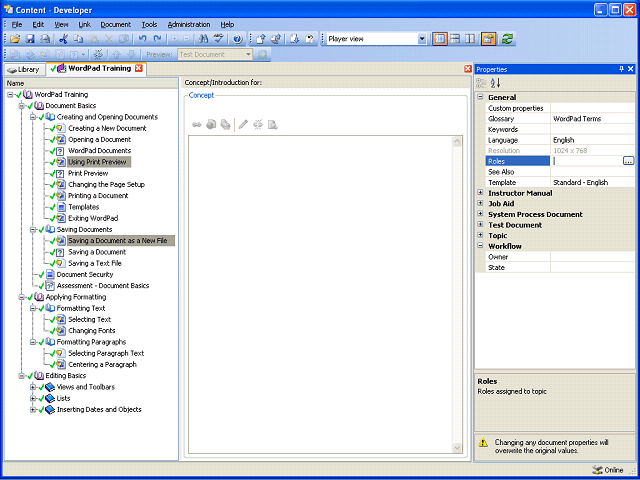Viewport: 640px width, 480px height.
Task: Toggle the Properties pane toolbar button
Action: pyautogui.click(x=488, y=39)
